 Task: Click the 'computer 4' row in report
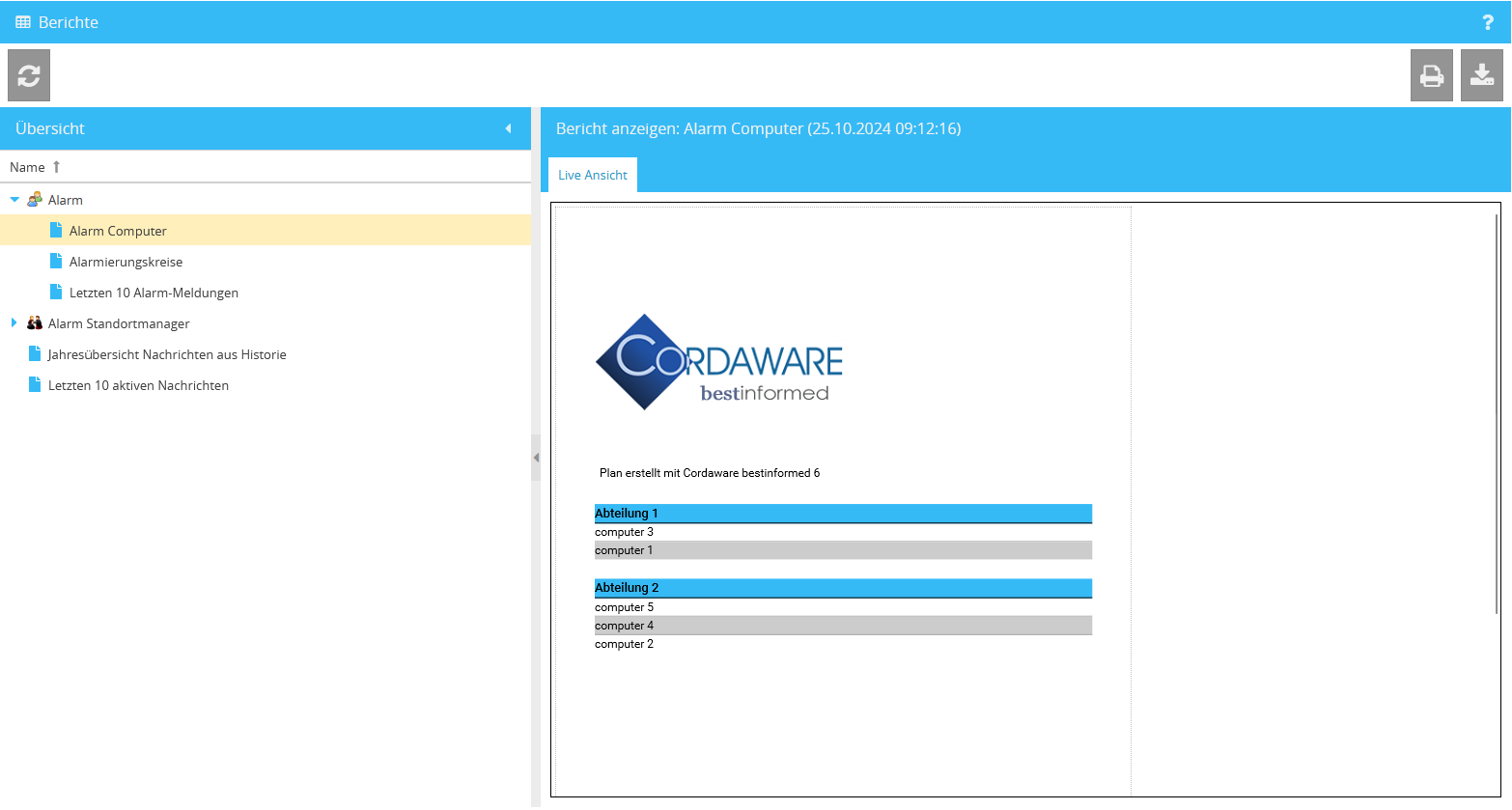point(843,626)
